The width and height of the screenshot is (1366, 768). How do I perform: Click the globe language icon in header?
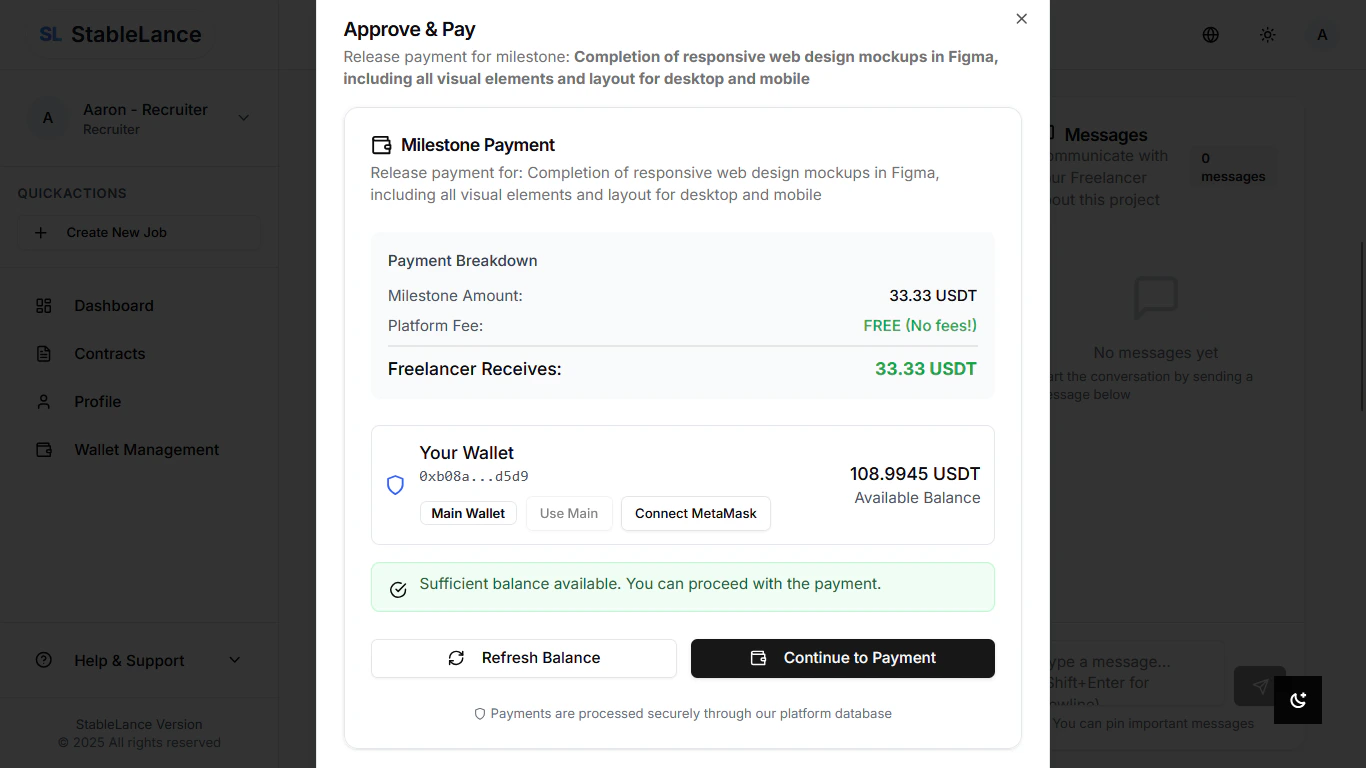point(1210,34)
